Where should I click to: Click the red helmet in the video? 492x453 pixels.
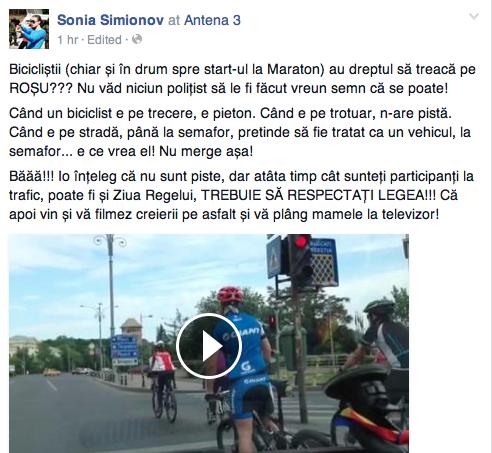[x=230, y=295]
